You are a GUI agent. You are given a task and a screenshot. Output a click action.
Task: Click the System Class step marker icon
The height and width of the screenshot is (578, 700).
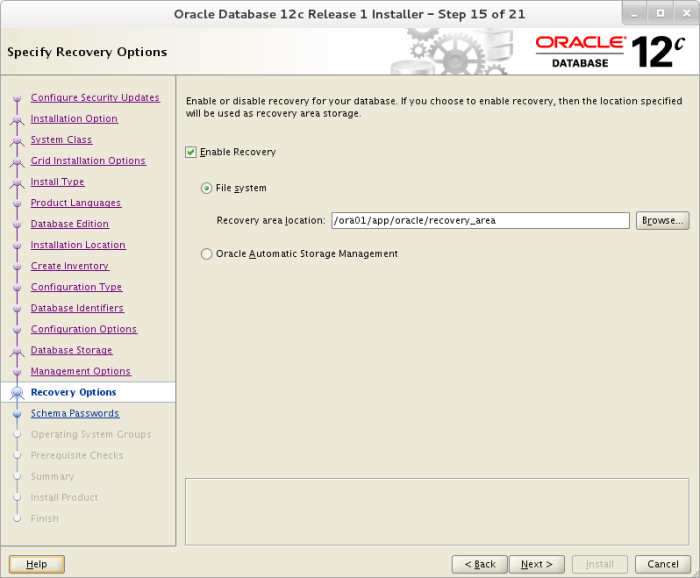click(17, 141)
